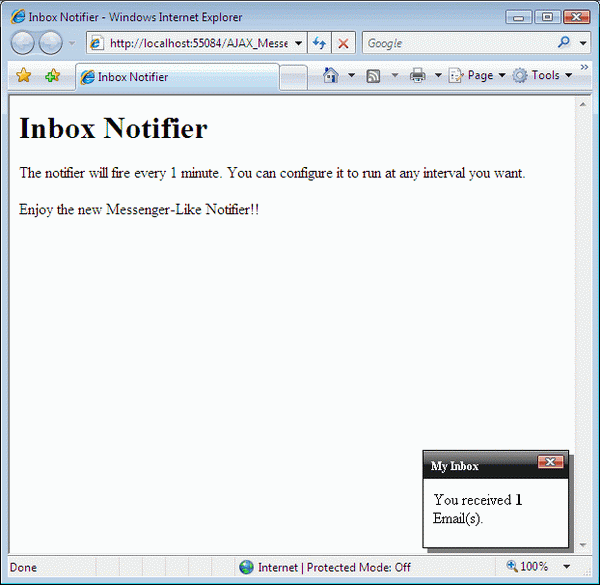Viewport: 600px width, 585px height.
Task: Expand the Home button dropdown arrow
Action: click(x=351, y=75)
